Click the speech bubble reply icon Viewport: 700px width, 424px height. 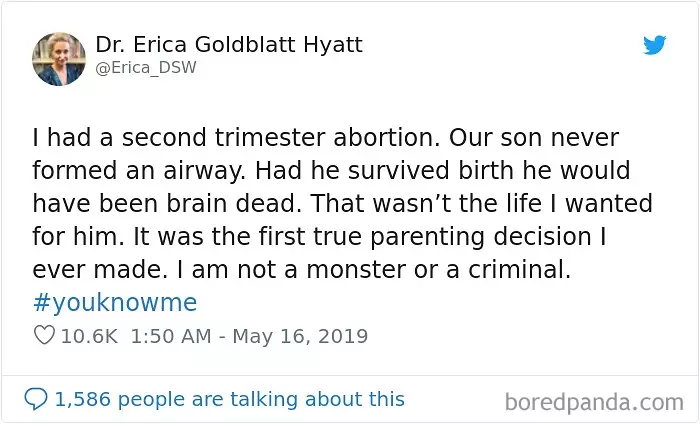[36, 399]
